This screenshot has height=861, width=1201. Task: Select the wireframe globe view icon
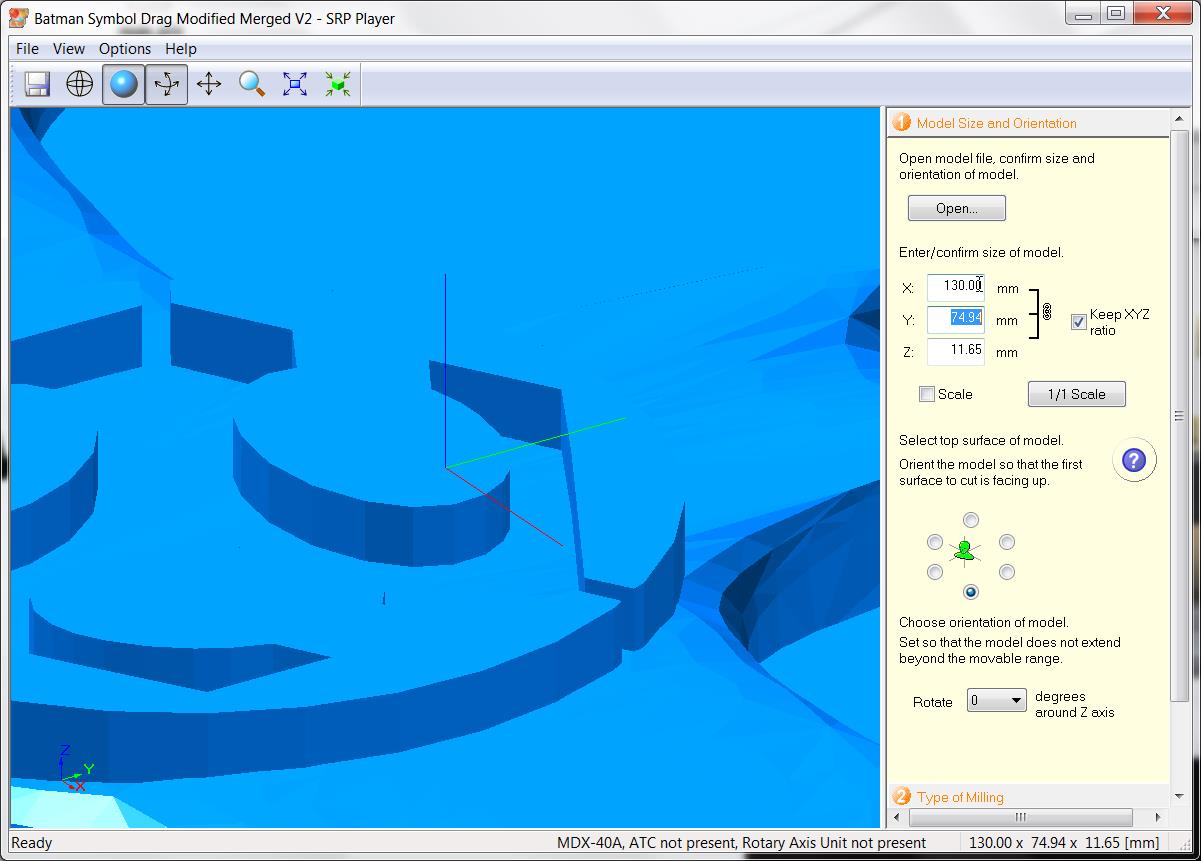pyautogui.click(x=80, y=84)
